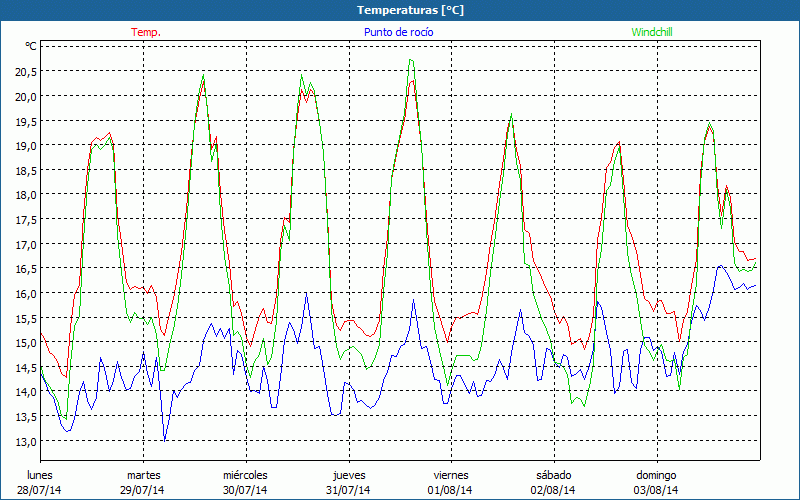The width and height of the screenshot is (800, 500).
Task: Click the 01/08/14 date label
Action: 451,490
